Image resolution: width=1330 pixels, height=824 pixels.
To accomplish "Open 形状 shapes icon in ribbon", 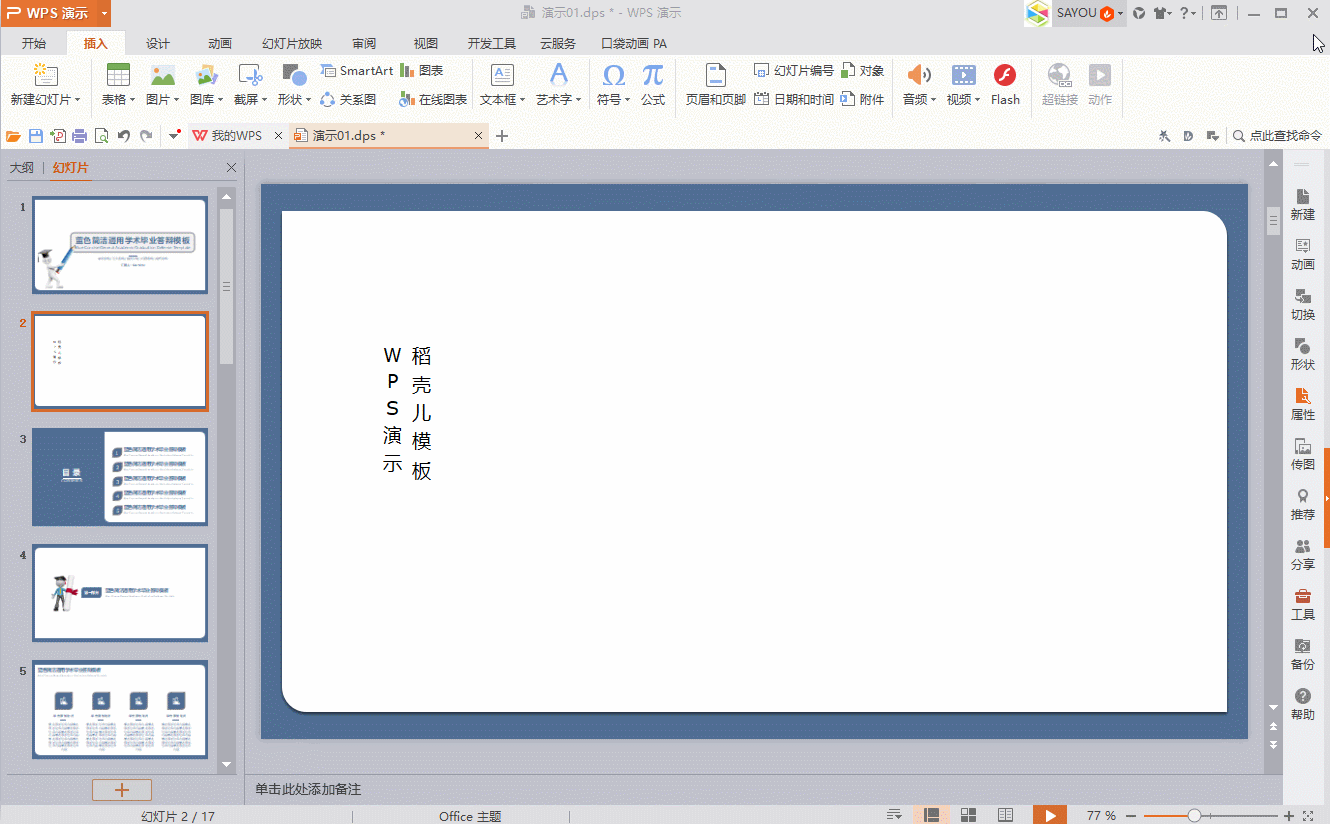I will point(294,75).
